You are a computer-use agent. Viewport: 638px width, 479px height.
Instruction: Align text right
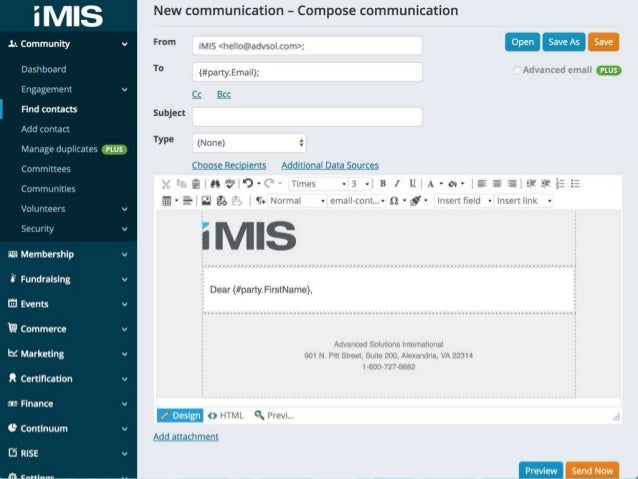pos(512,184)
